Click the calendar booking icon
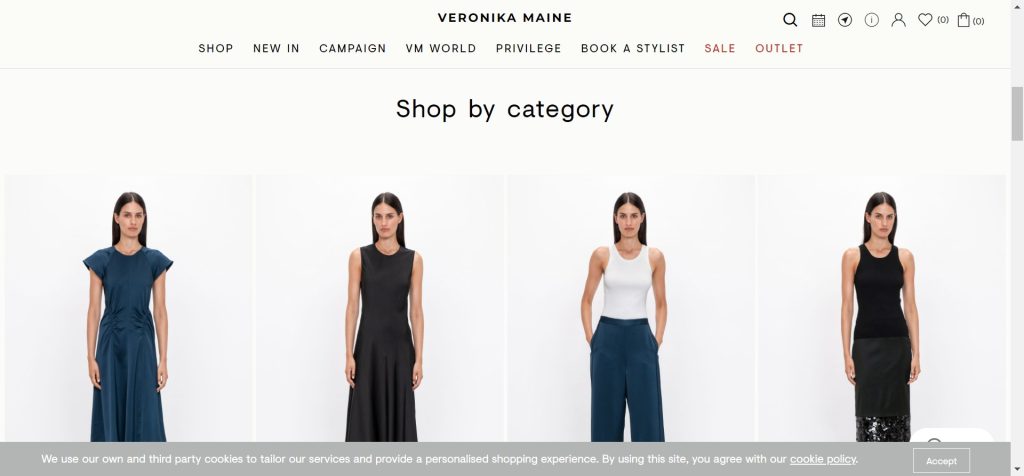Screen dimensions: 1024x476 [x=818, y=20]
